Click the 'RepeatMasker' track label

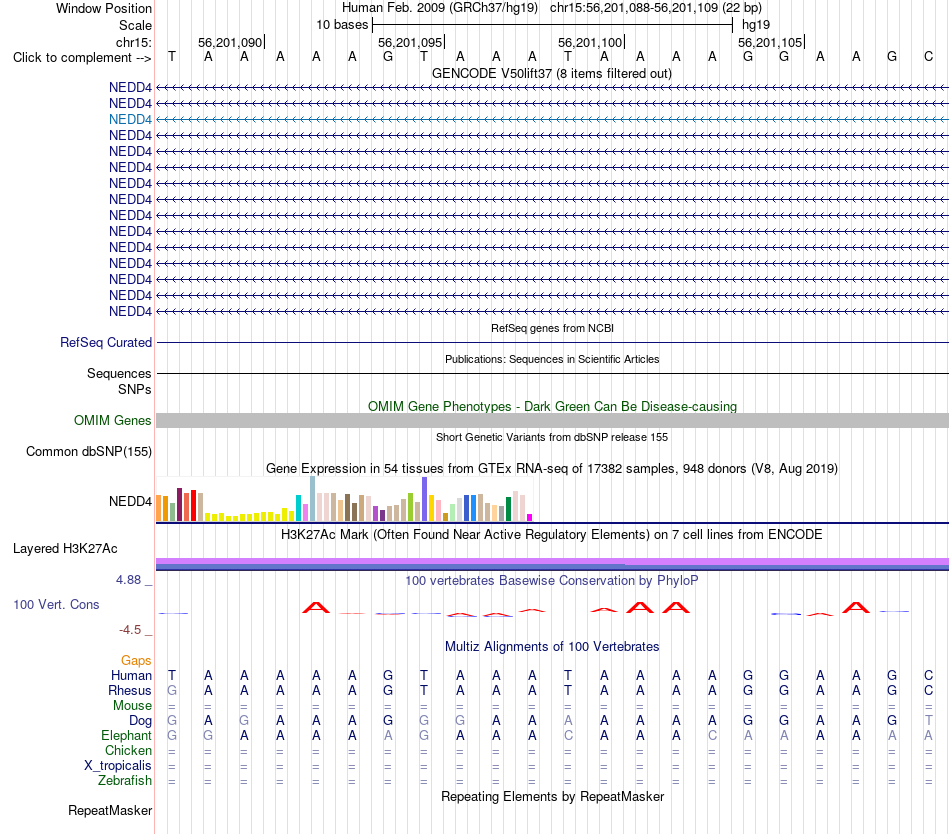(110, 810)
